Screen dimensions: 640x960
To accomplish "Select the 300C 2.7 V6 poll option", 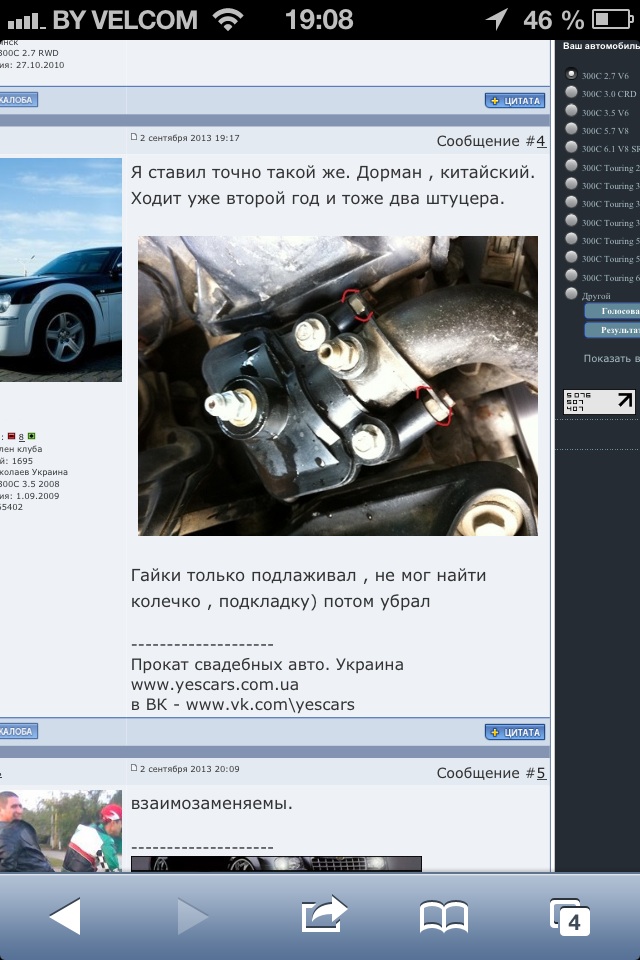I will (x=571, y=74).
